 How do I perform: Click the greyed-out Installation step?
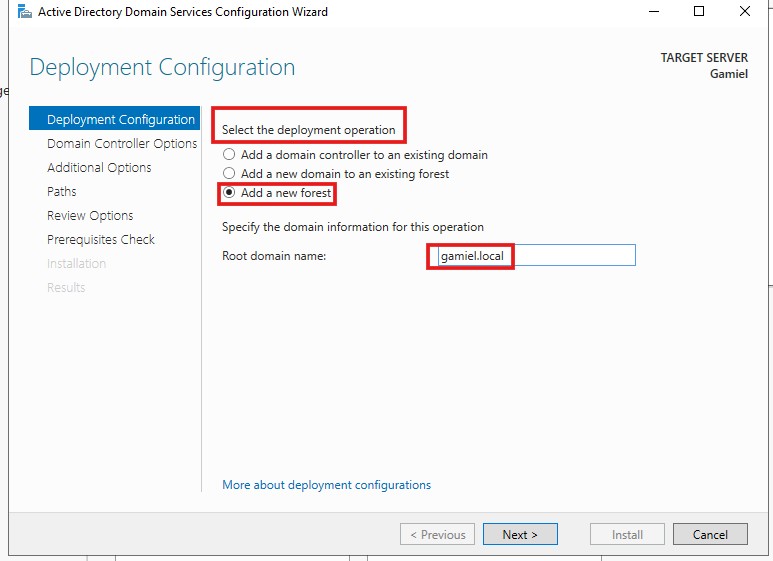[x=76, y=263]
